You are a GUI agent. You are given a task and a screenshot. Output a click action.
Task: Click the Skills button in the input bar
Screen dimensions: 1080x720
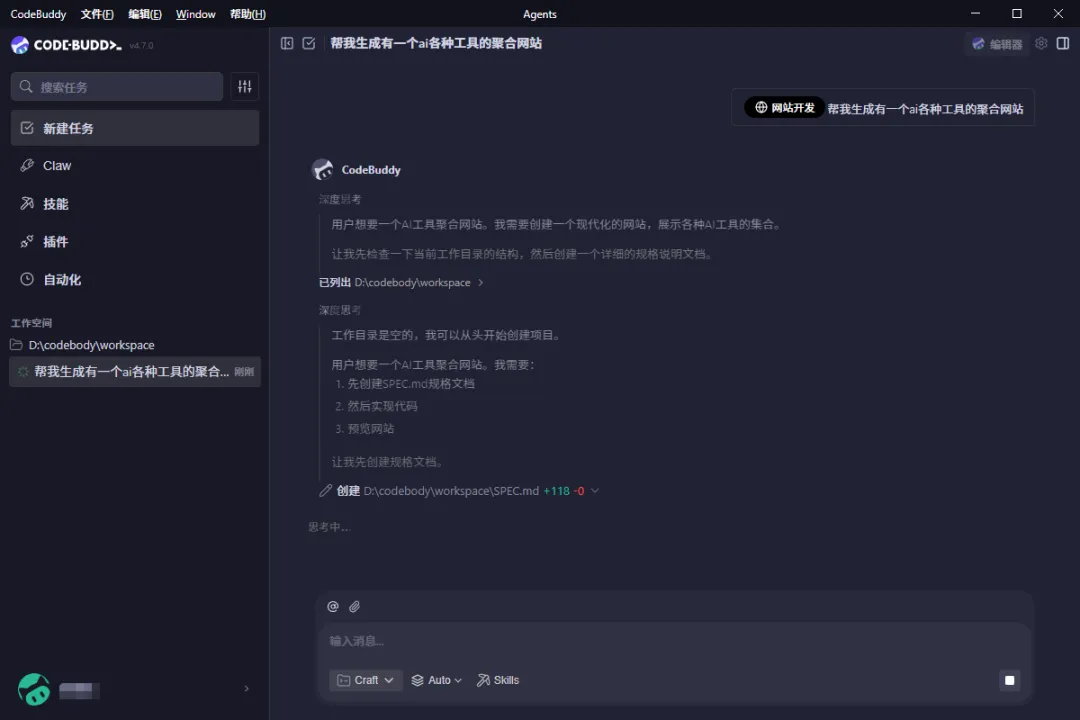click(498, 680)
